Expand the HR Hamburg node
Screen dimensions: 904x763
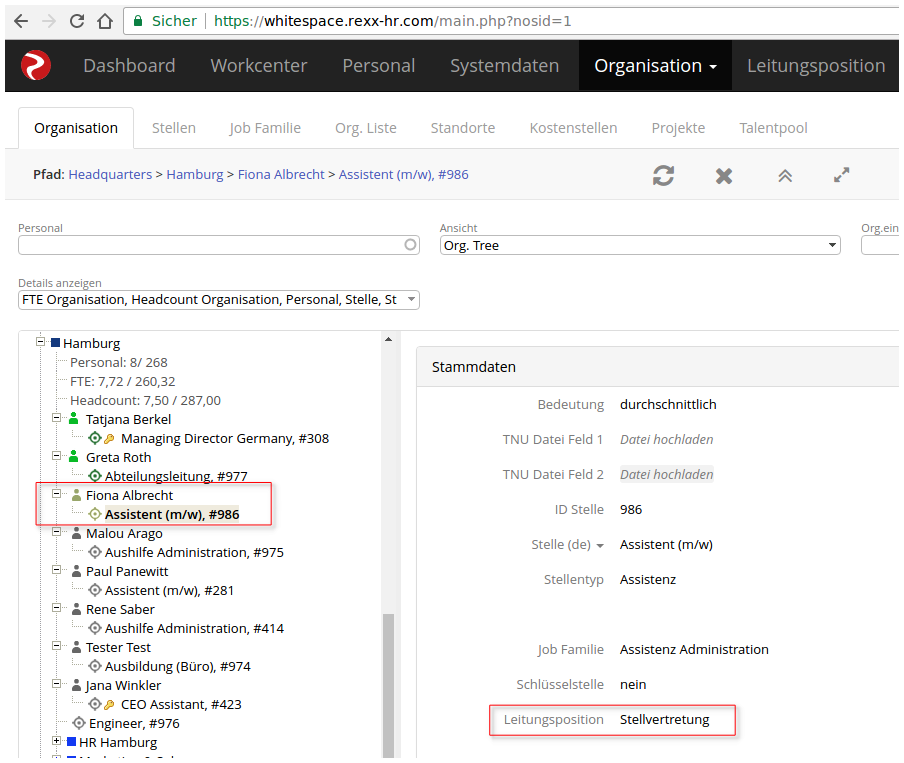56,741
